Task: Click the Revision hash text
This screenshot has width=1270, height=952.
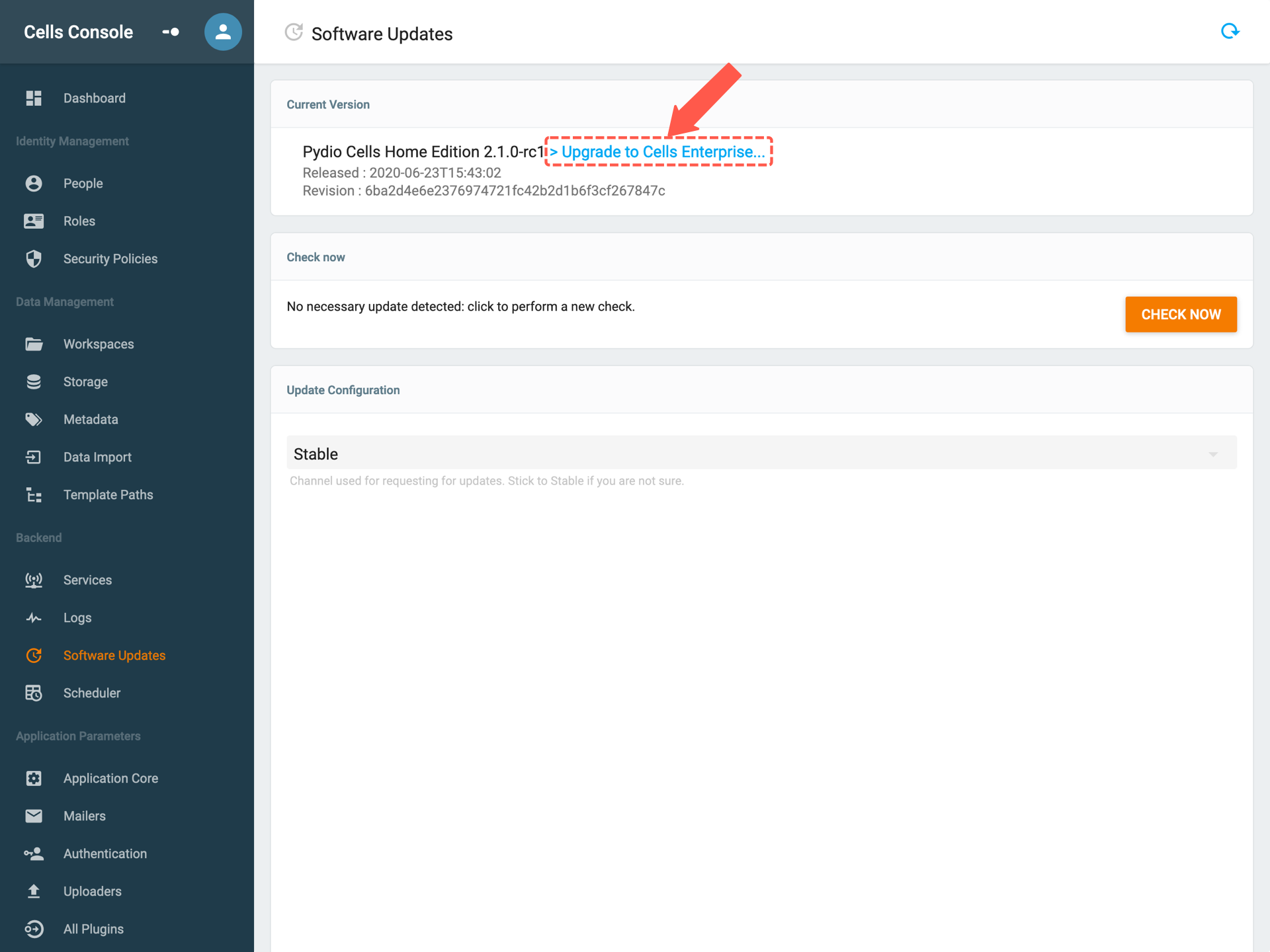Action: point(484,190)
